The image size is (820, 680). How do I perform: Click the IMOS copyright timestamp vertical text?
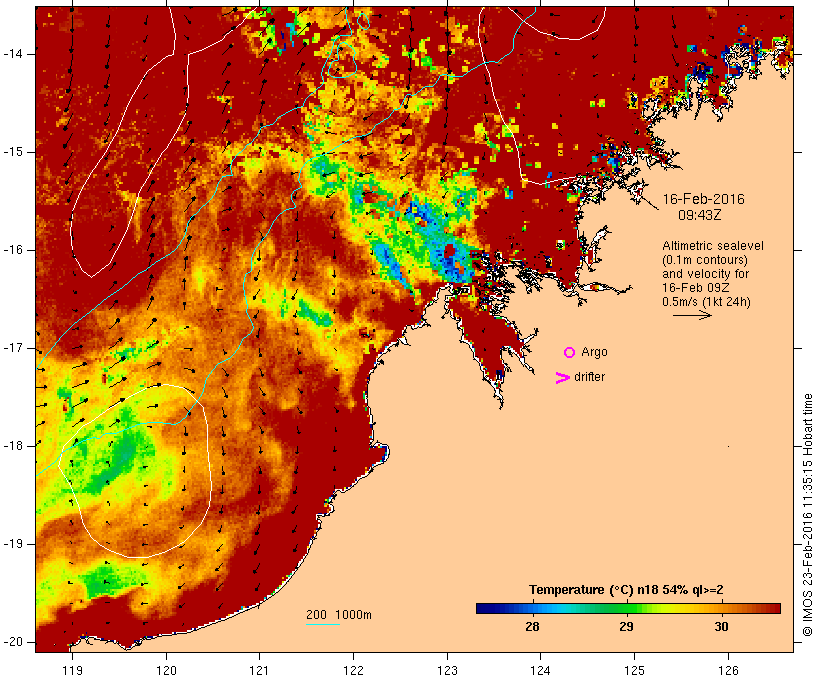807,515
